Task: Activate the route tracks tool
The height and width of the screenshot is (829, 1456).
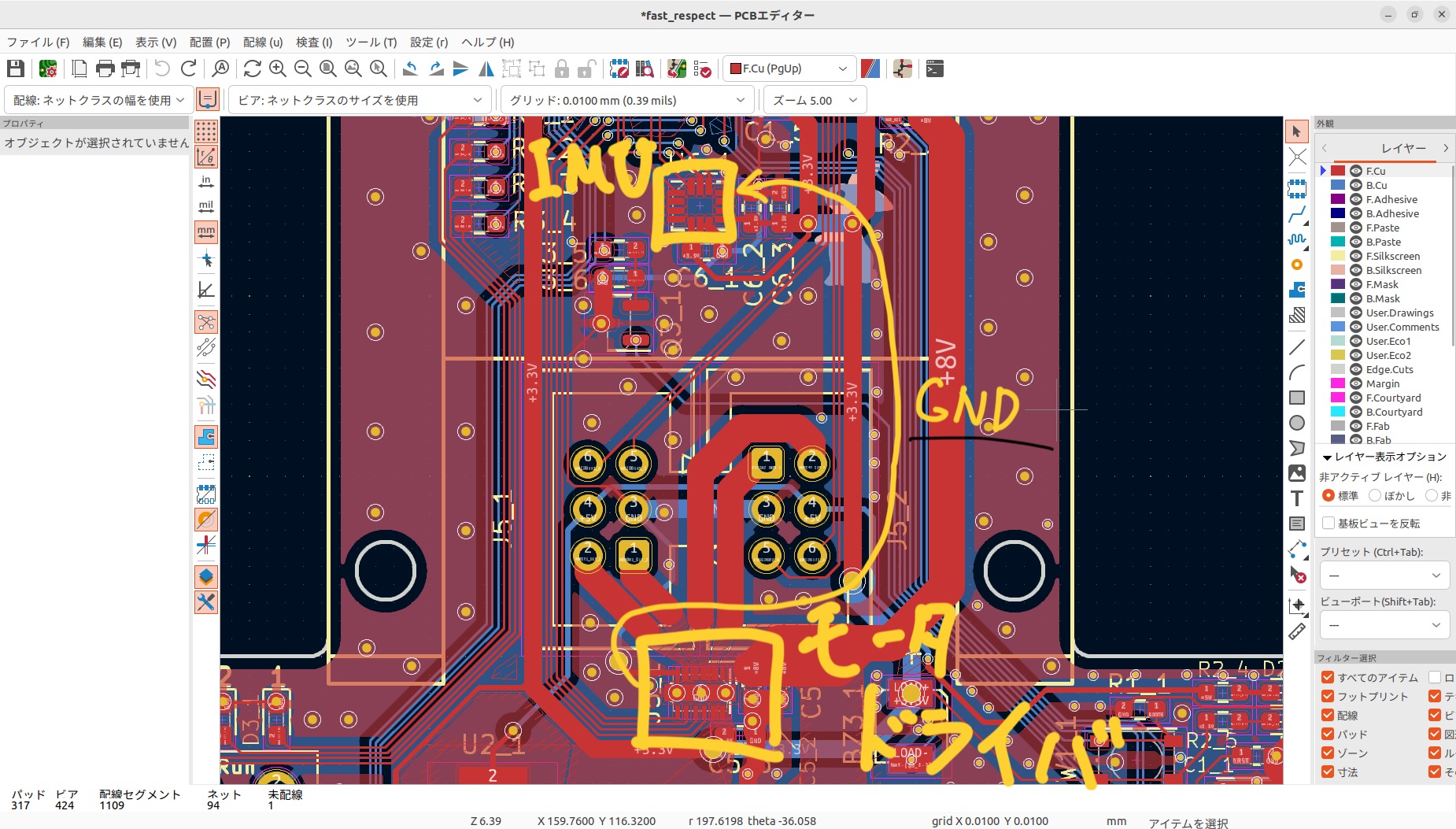Action: [x=1297, y=213]
